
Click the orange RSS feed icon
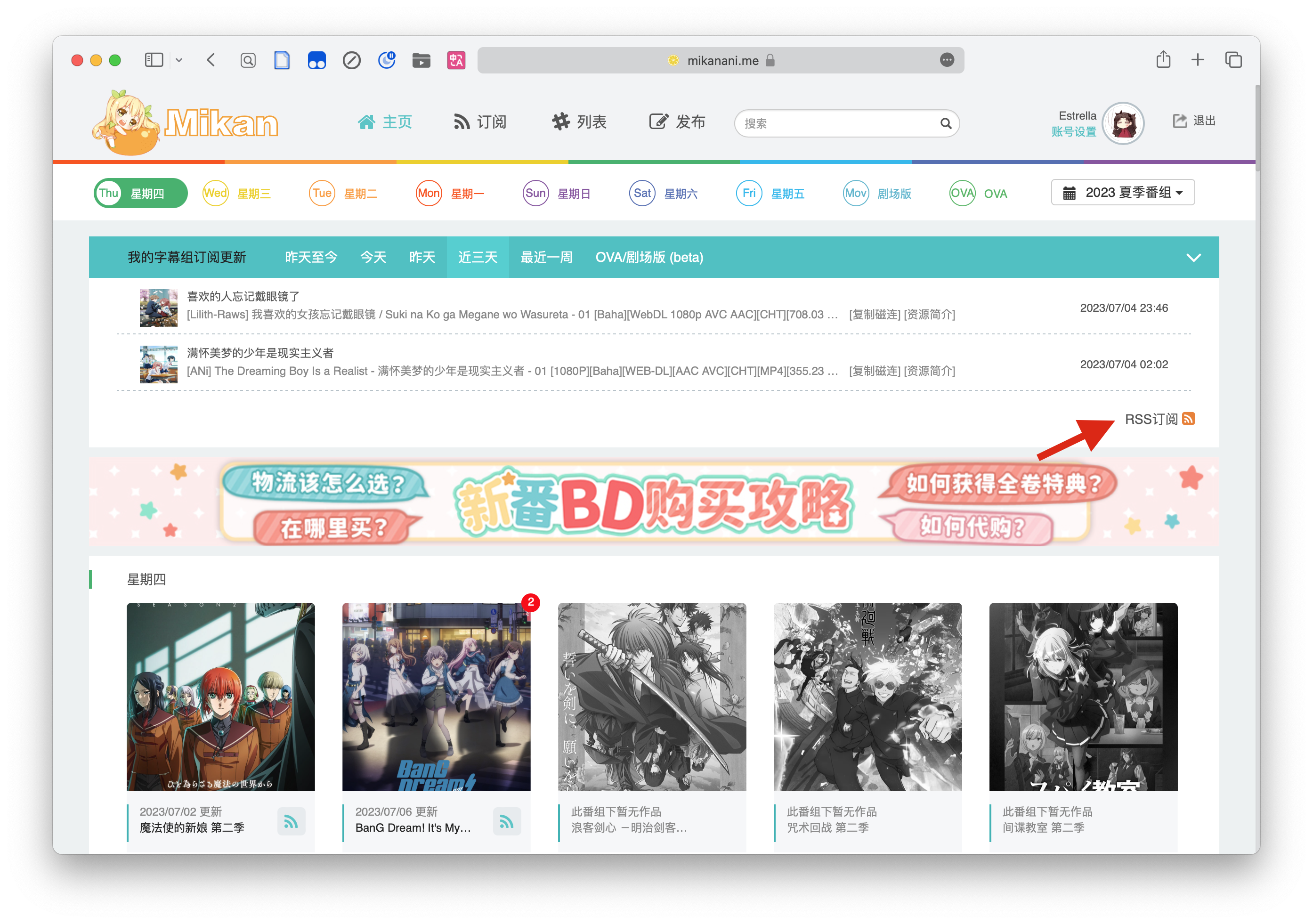pos(1188,419)
